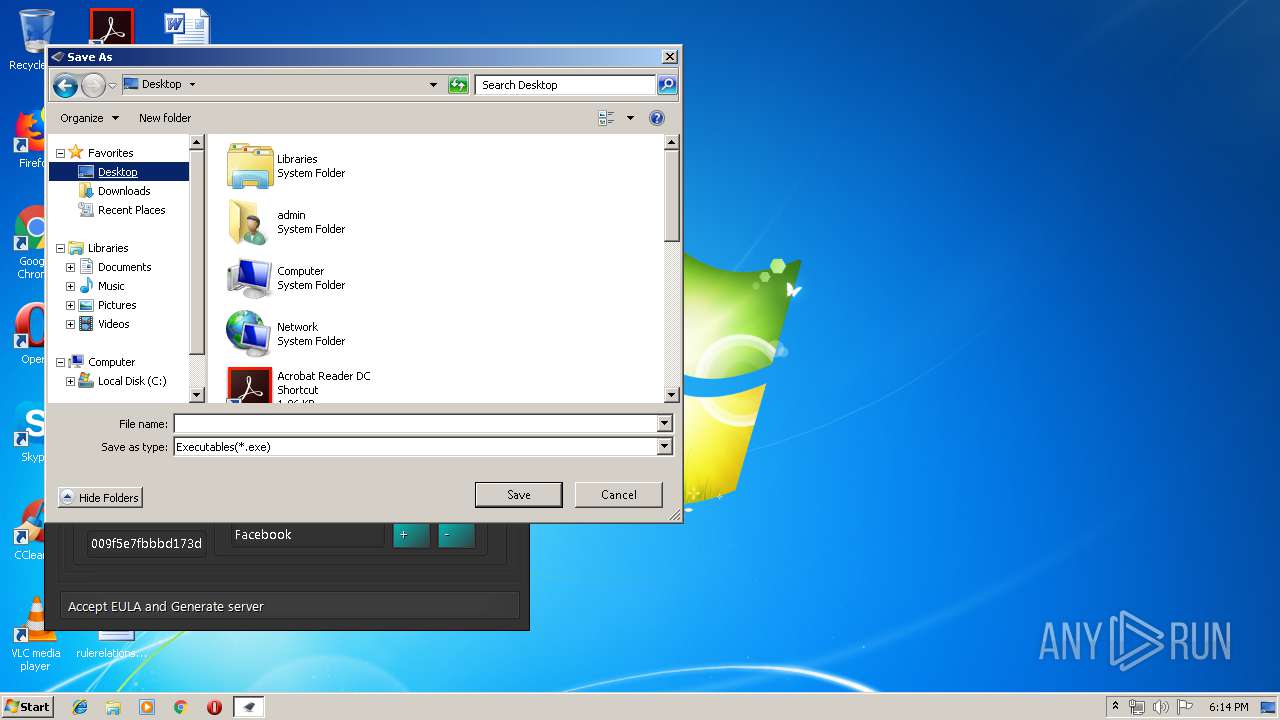Click the Back navigation arrow in Save As
1280x720 pixels.
[66, 85]
